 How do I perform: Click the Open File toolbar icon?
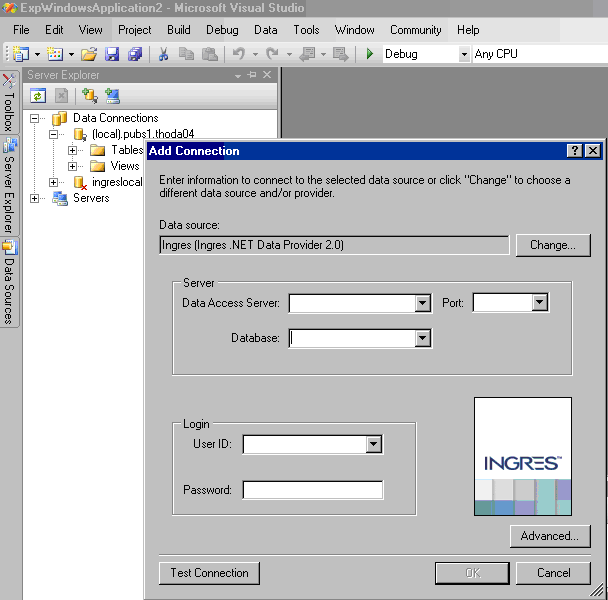(x=89, y=54)
